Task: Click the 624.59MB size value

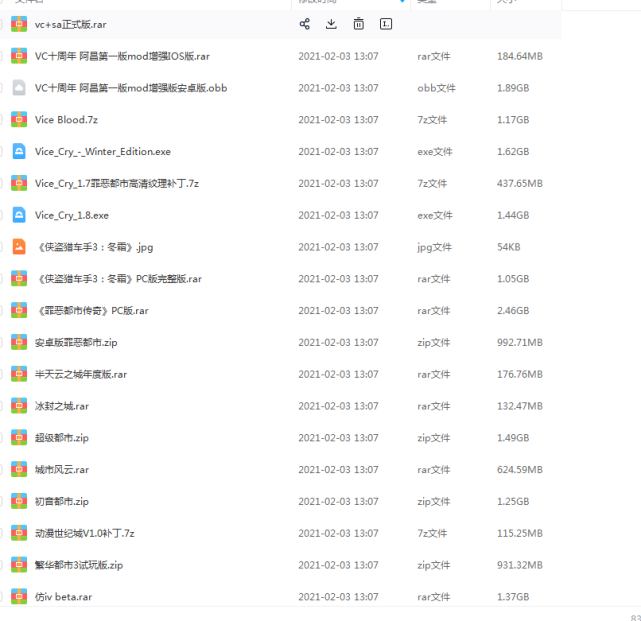Action: (x=520, y=470)
